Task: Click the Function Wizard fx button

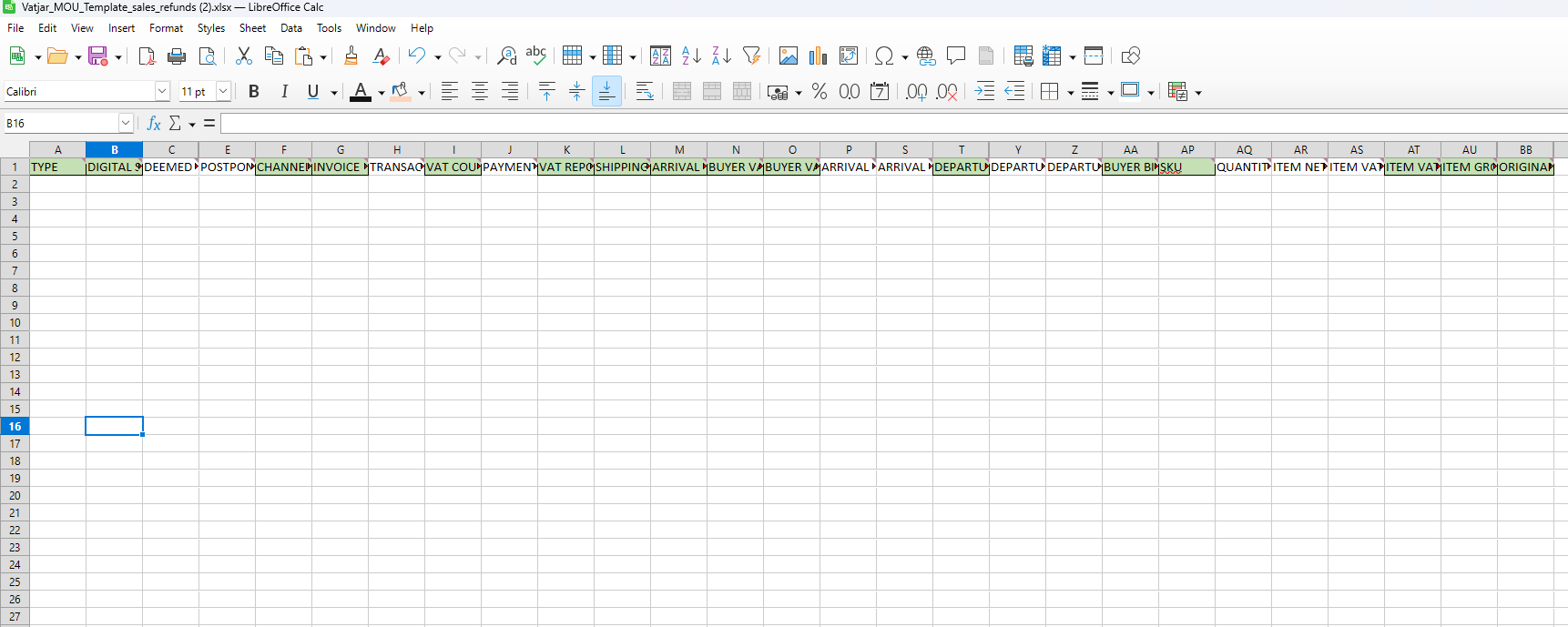Action: [154, 123]
